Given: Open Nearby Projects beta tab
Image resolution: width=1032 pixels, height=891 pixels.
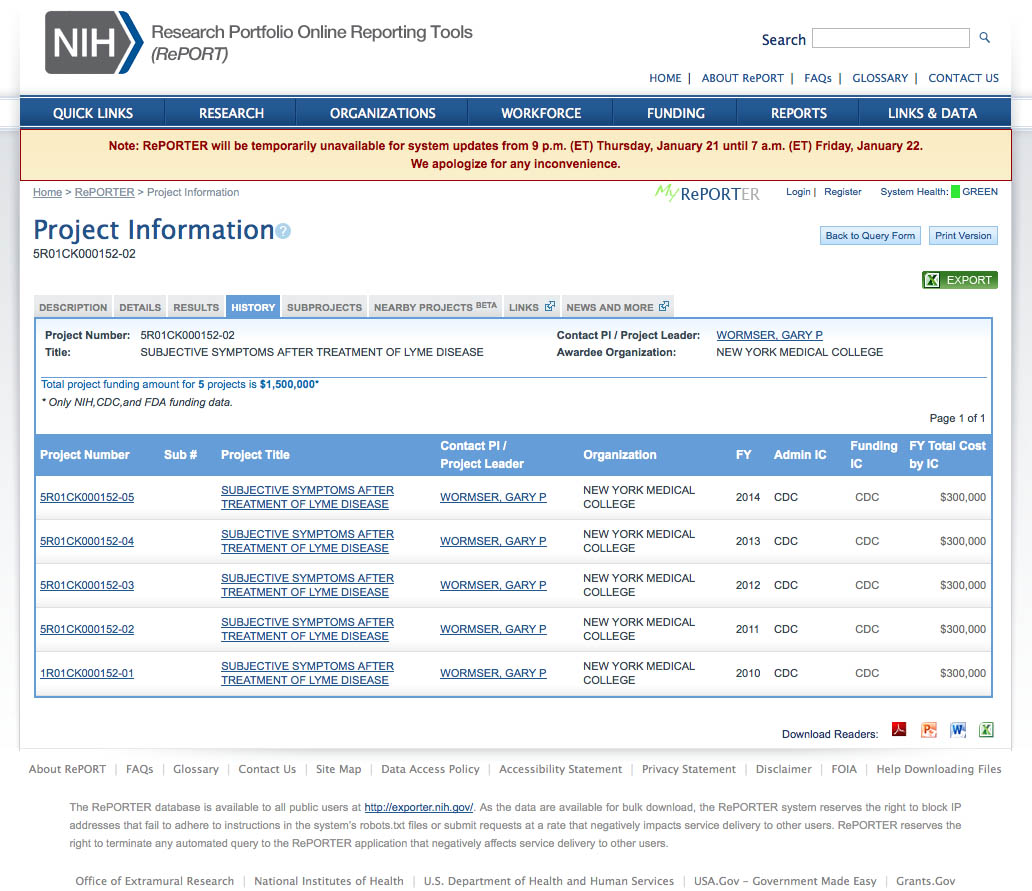Looking at the screenshot, I should click(x=435, y=307).
